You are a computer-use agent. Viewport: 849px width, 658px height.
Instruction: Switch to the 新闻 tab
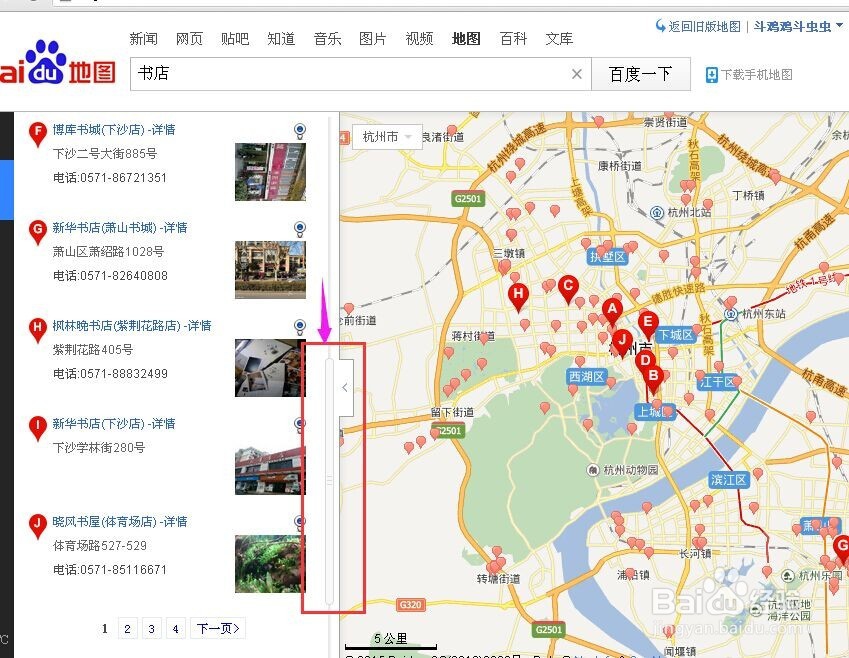(x=143, y=38)
